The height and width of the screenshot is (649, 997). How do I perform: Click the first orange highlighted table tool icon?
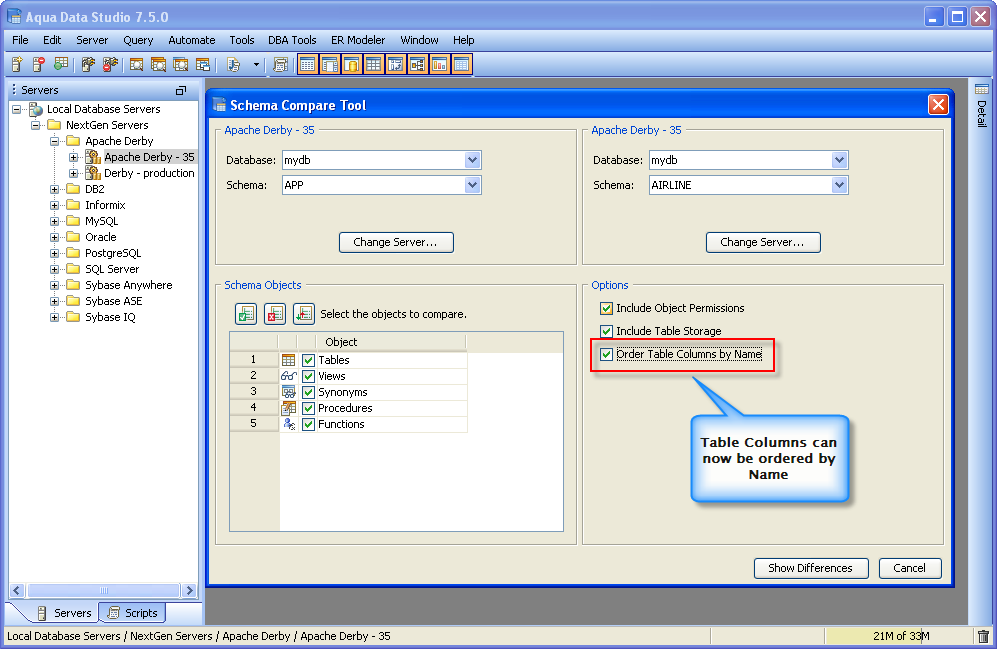(308, 64)
